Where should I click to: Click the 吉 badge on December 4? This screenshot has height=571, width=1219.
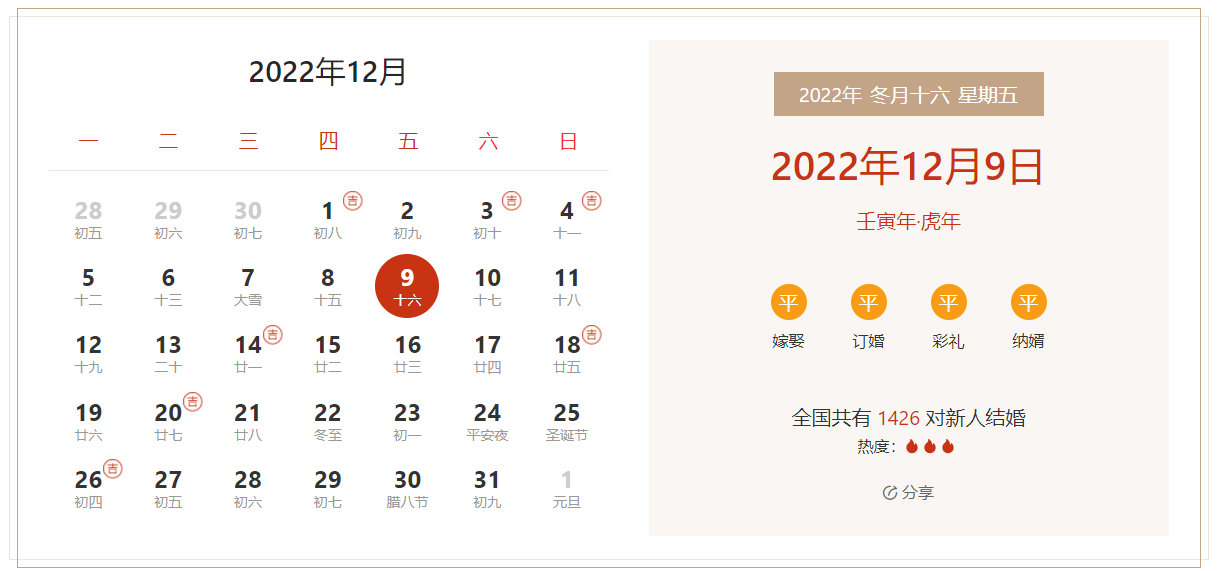click(x=592, y=201)
